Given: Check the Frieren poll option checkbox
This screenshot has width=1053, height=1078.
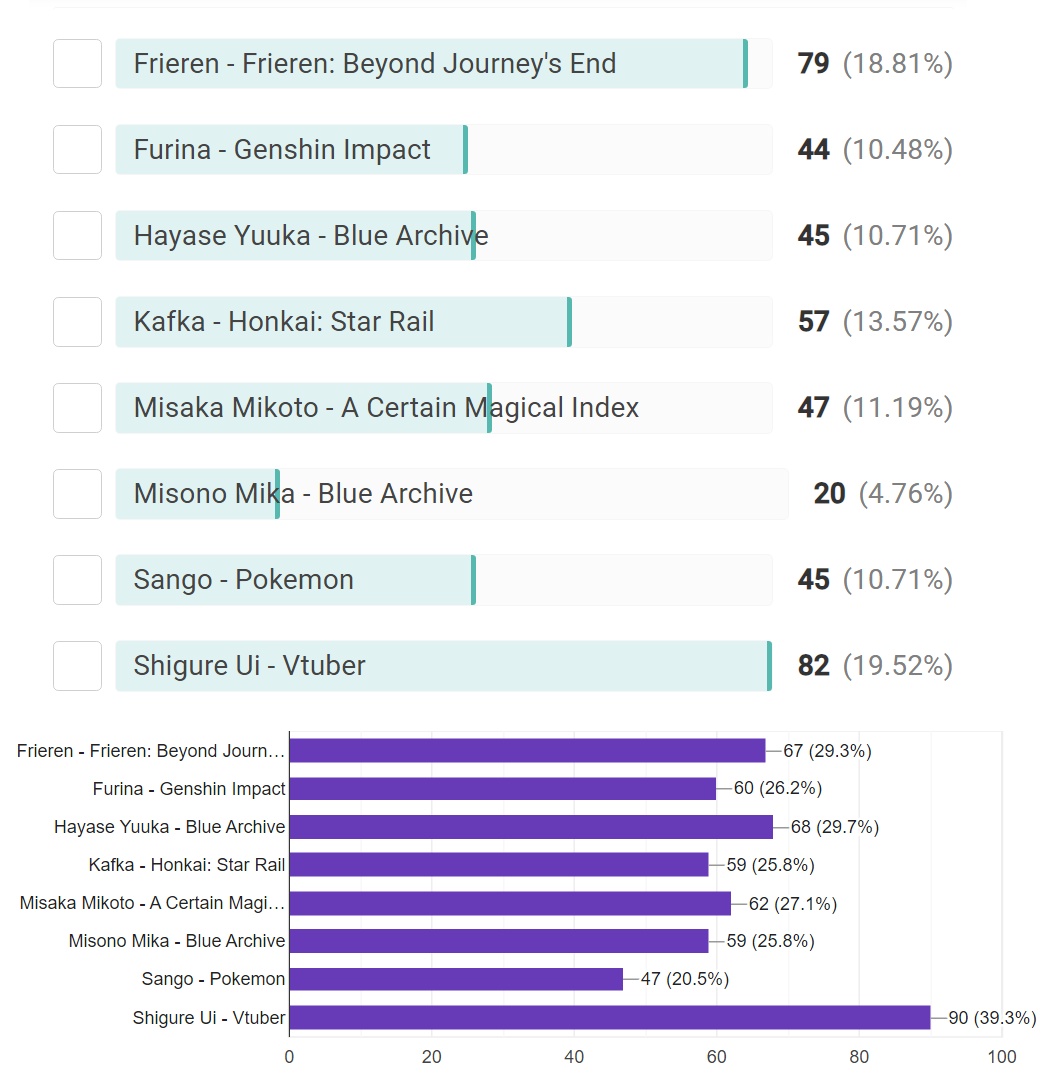Looking at the screenshot, I should click(77, 64).
